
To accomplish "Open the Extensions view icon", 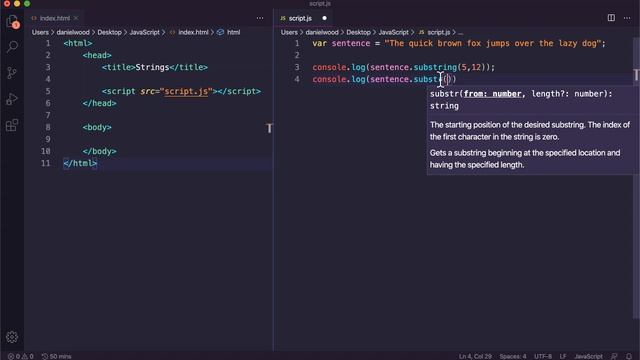I will (12, 125).
